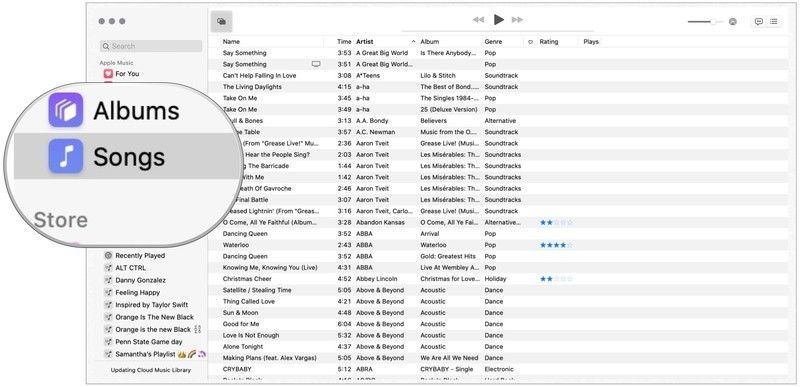The image size is (800, 387).
Task: Click the album artwork button in the toolbar
Action: click(221, 21)
